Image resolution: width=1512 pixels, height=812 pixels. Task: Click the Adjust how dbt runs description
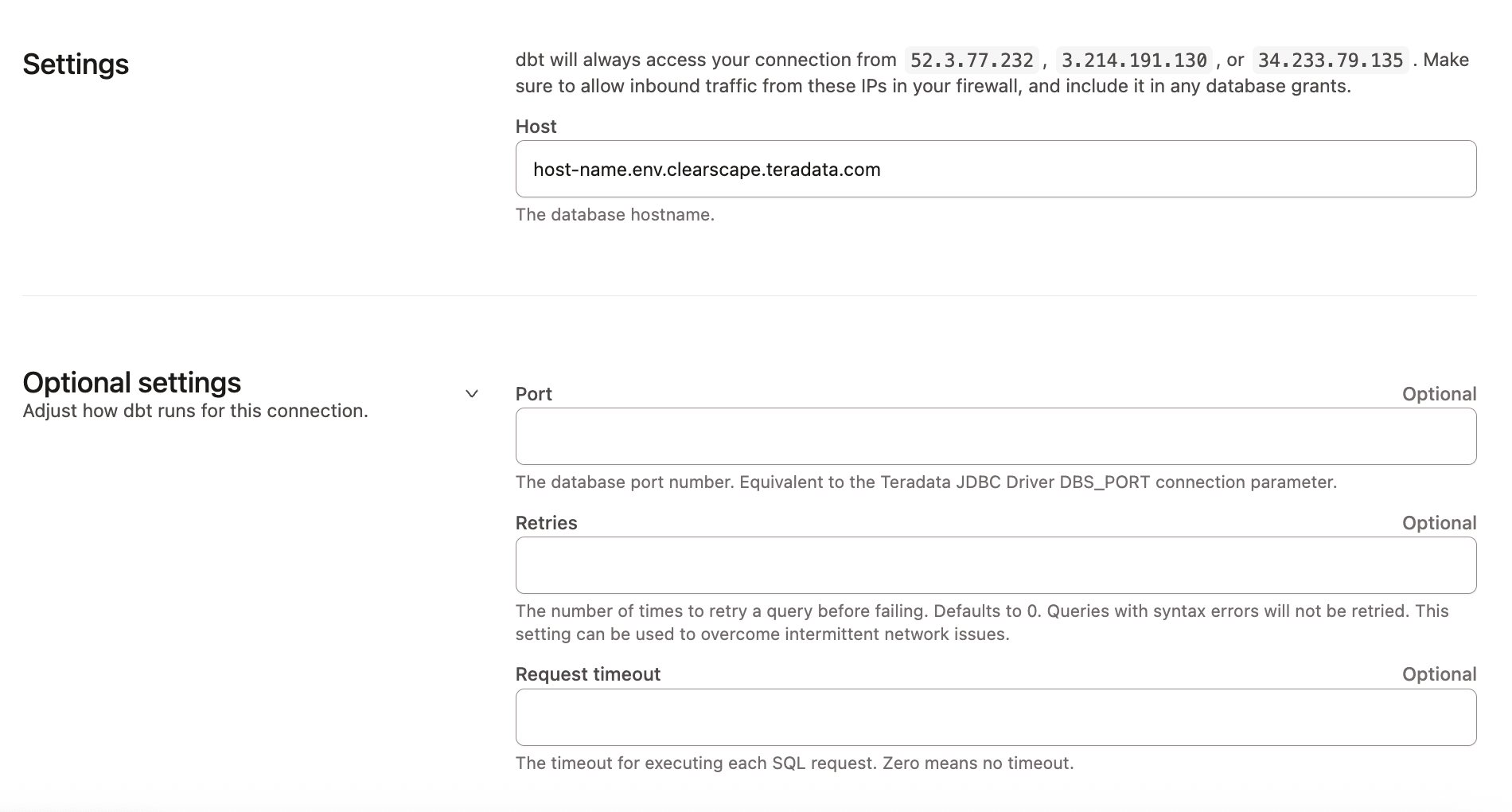195,411
